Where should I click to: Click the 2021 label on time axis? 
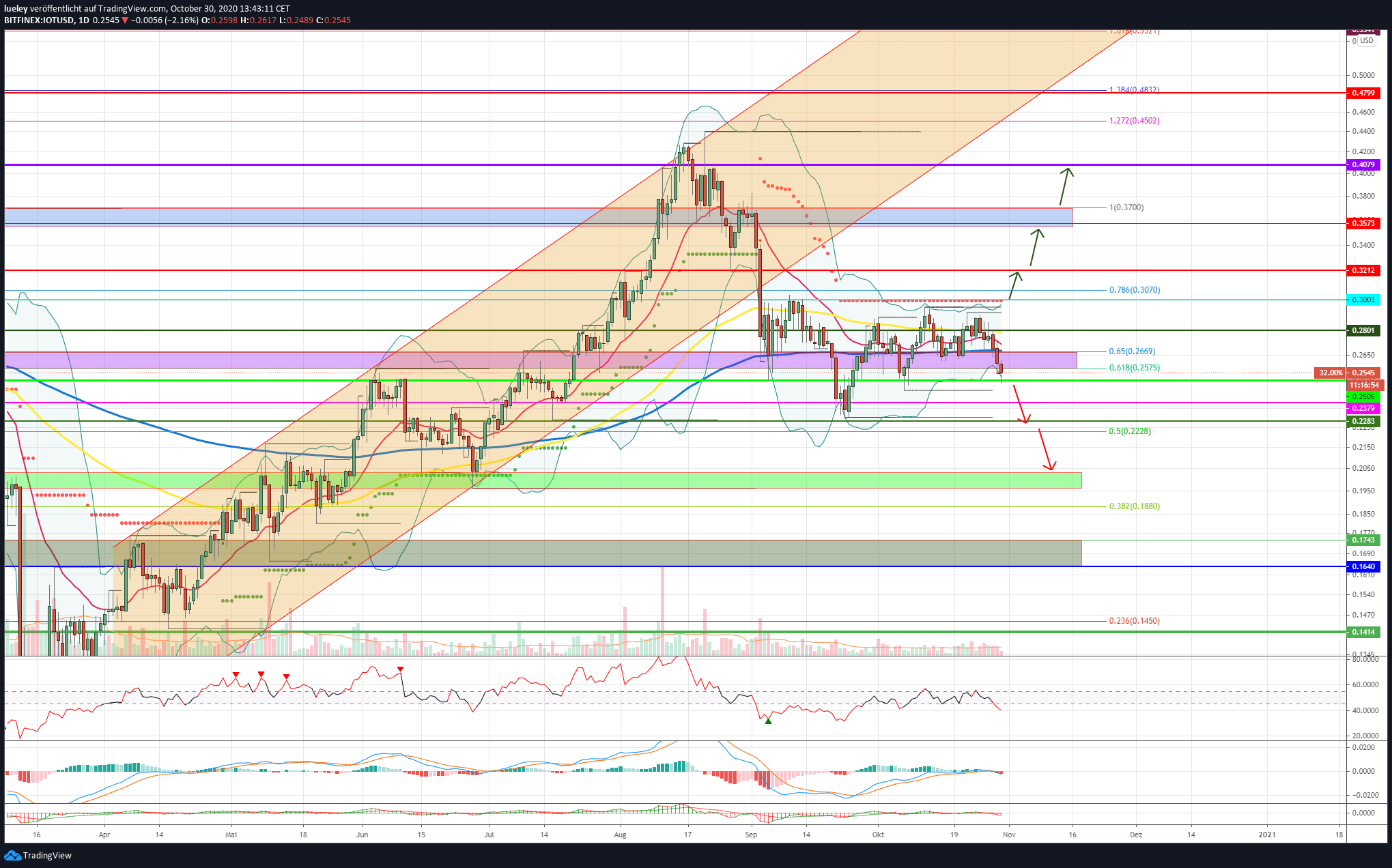point(1267,835)
